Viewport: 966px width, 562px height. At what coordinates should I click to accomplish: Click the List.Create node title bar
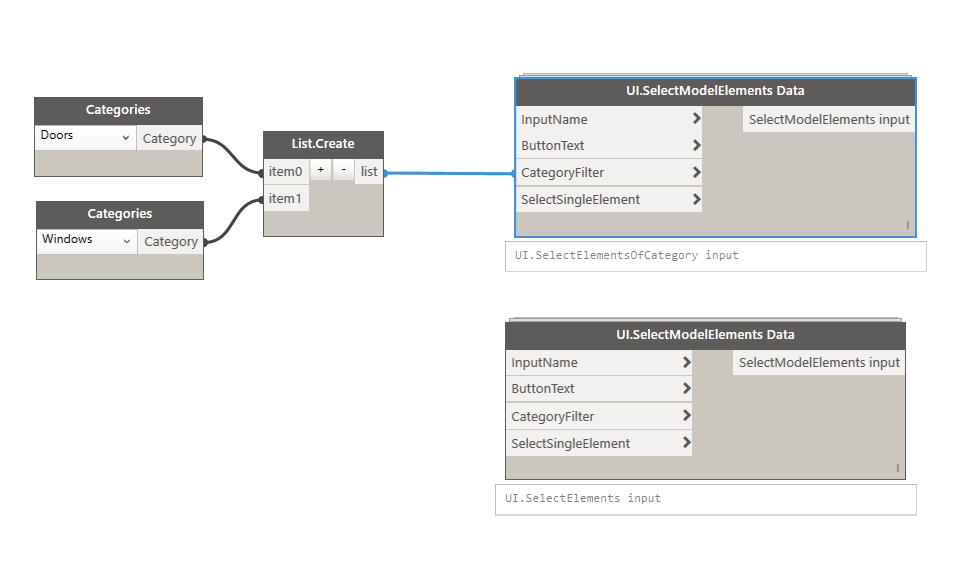click(323, 144)
